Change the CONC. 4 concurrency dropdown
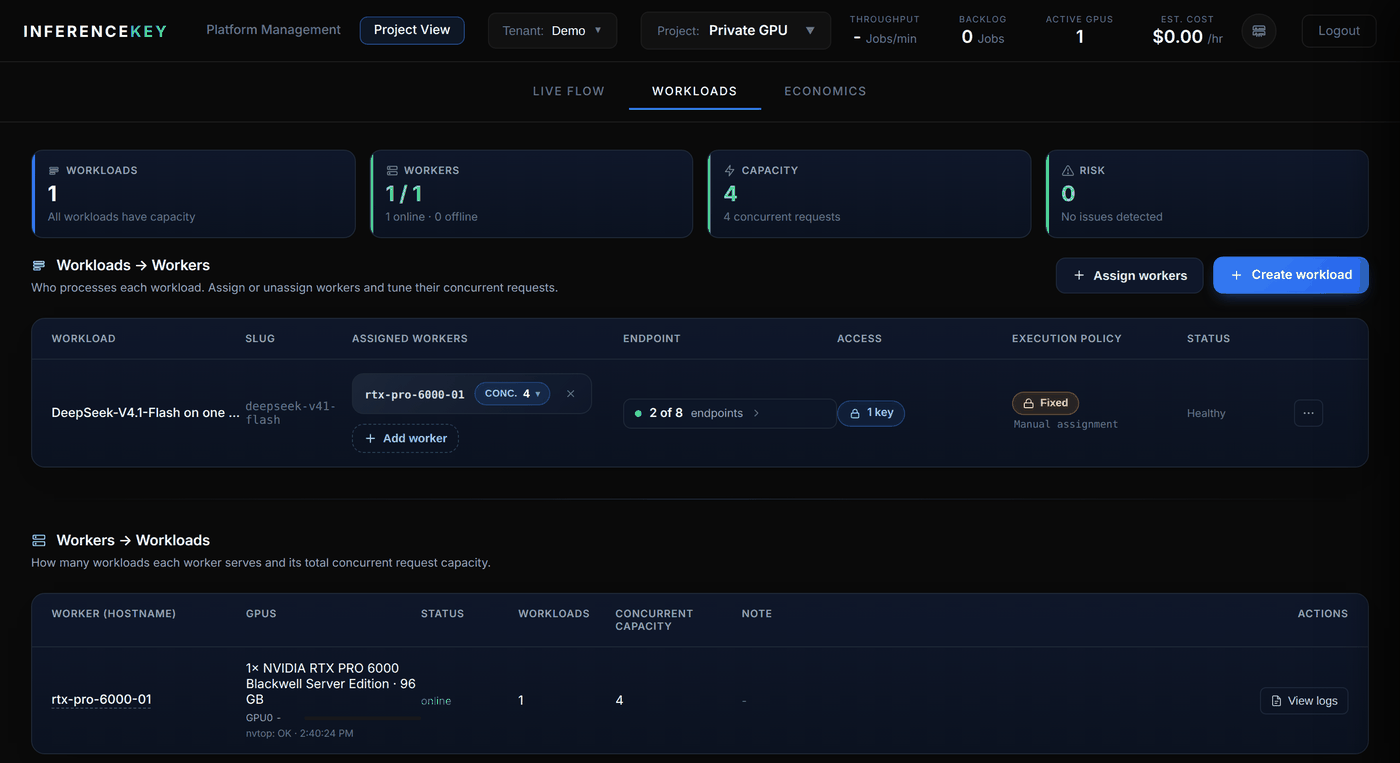Viewport: 1400px width, 763px height. point(512,394)
